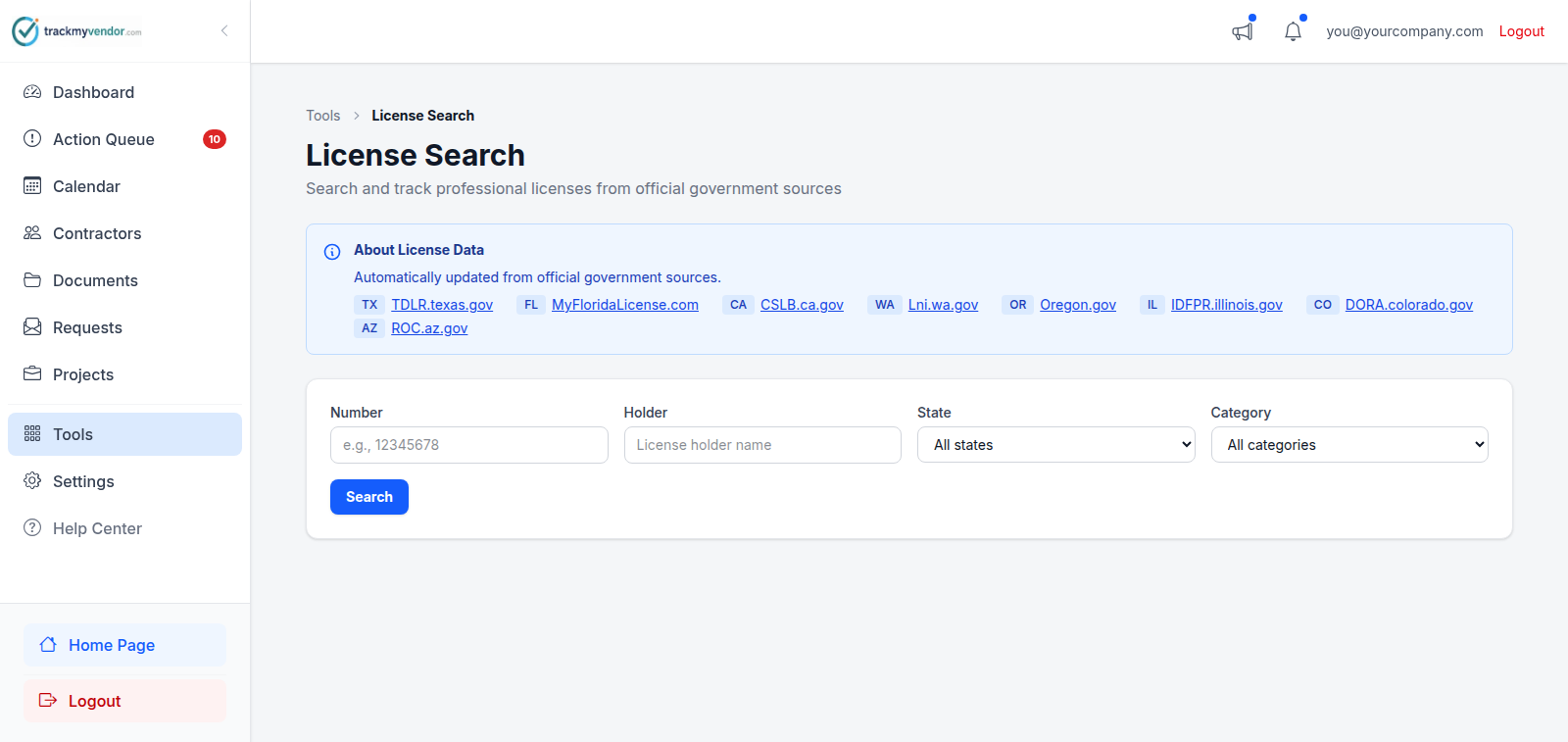
Task: Open DORA.colorado.gov link
Action: 1409,305
